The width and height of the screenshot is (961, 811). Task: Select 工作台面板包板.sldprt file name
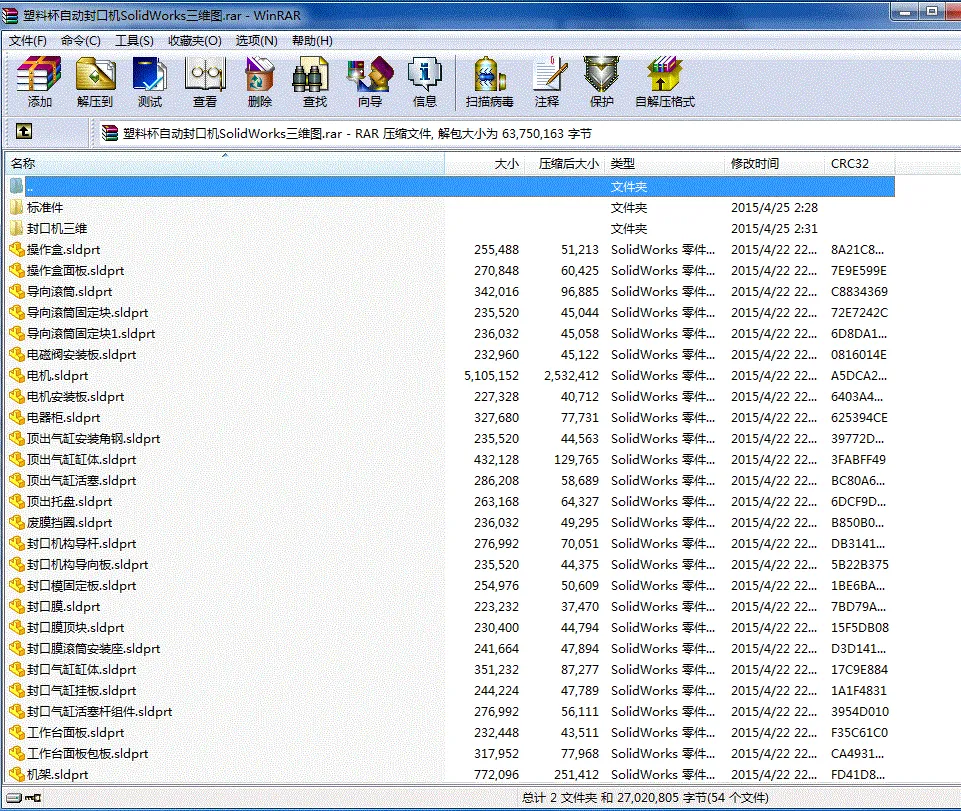click(88, 753)
